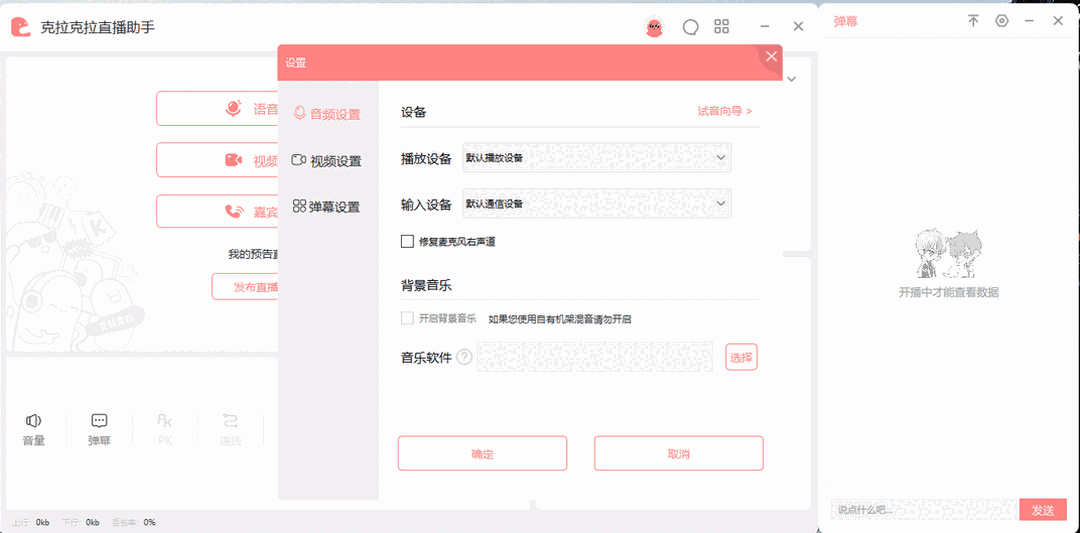The image size is (1080, 533).
Task: Click the microphone icon on 语音 button
Action: (x=234, y=109)
